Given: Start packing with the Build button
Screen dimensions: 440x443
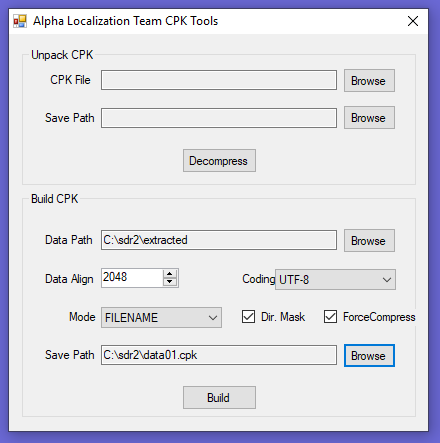Looking at the screenshot, I should [219, 398].
